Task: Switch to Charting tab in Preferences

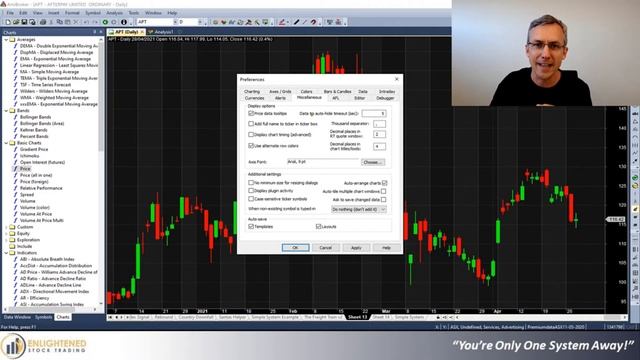Action: 252,91
